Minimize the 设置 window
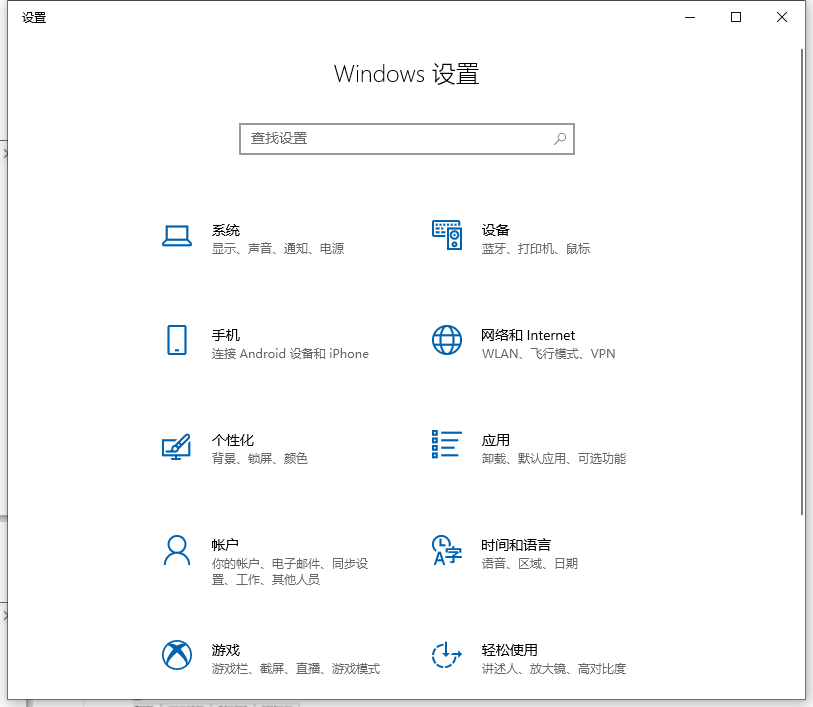 [x=690, y=17]
